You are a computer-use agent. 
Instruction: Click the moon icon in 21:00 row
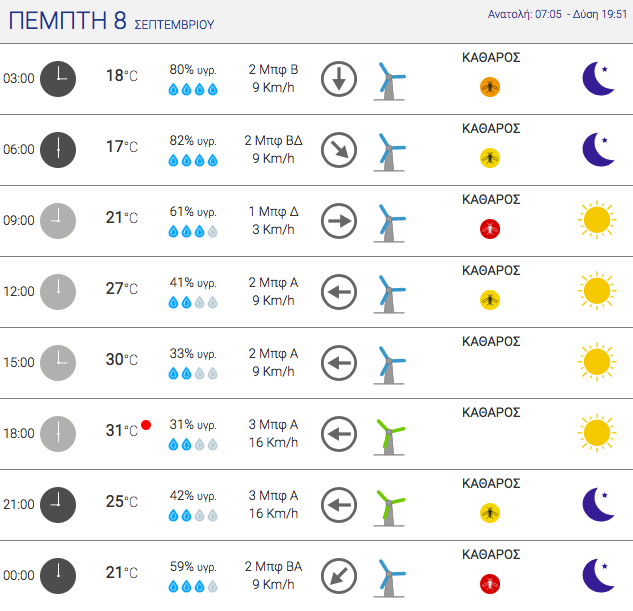tap(598, 504)
